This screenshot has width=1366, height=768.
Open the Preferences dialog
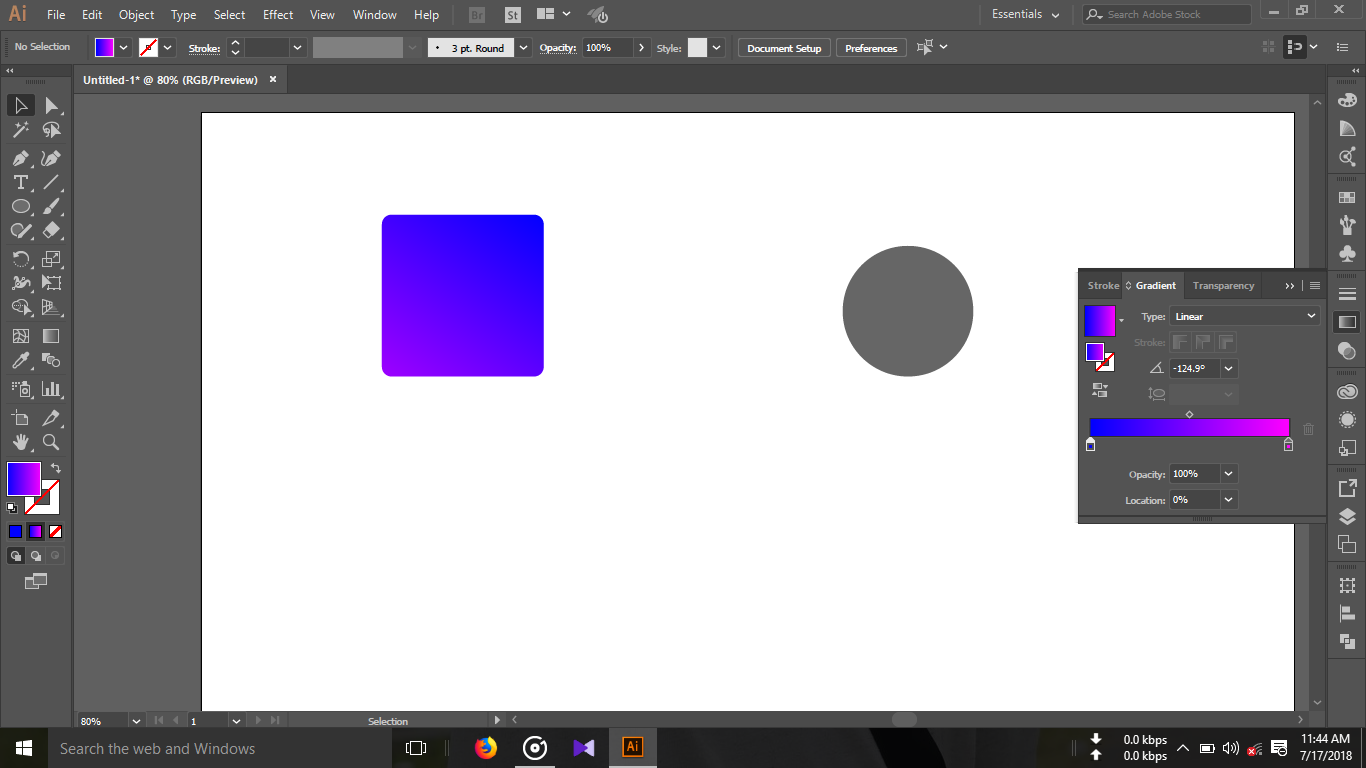(x=869, y=47)
